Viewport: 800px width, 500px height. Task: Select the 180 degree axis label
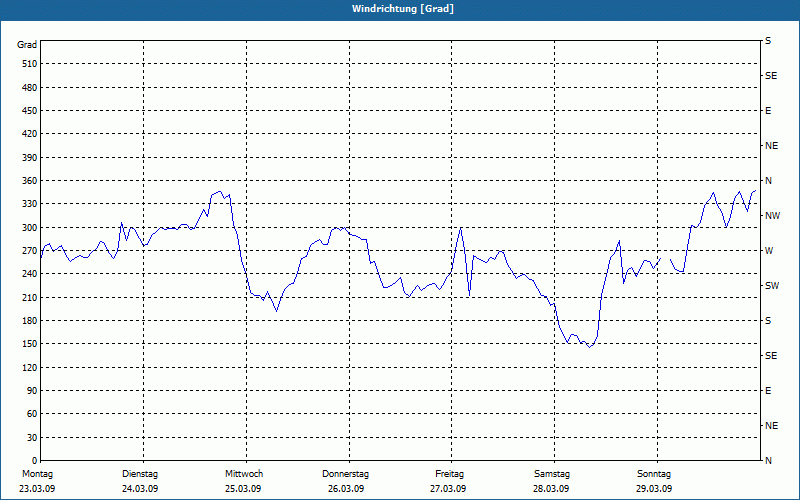(x=29, y=320)
